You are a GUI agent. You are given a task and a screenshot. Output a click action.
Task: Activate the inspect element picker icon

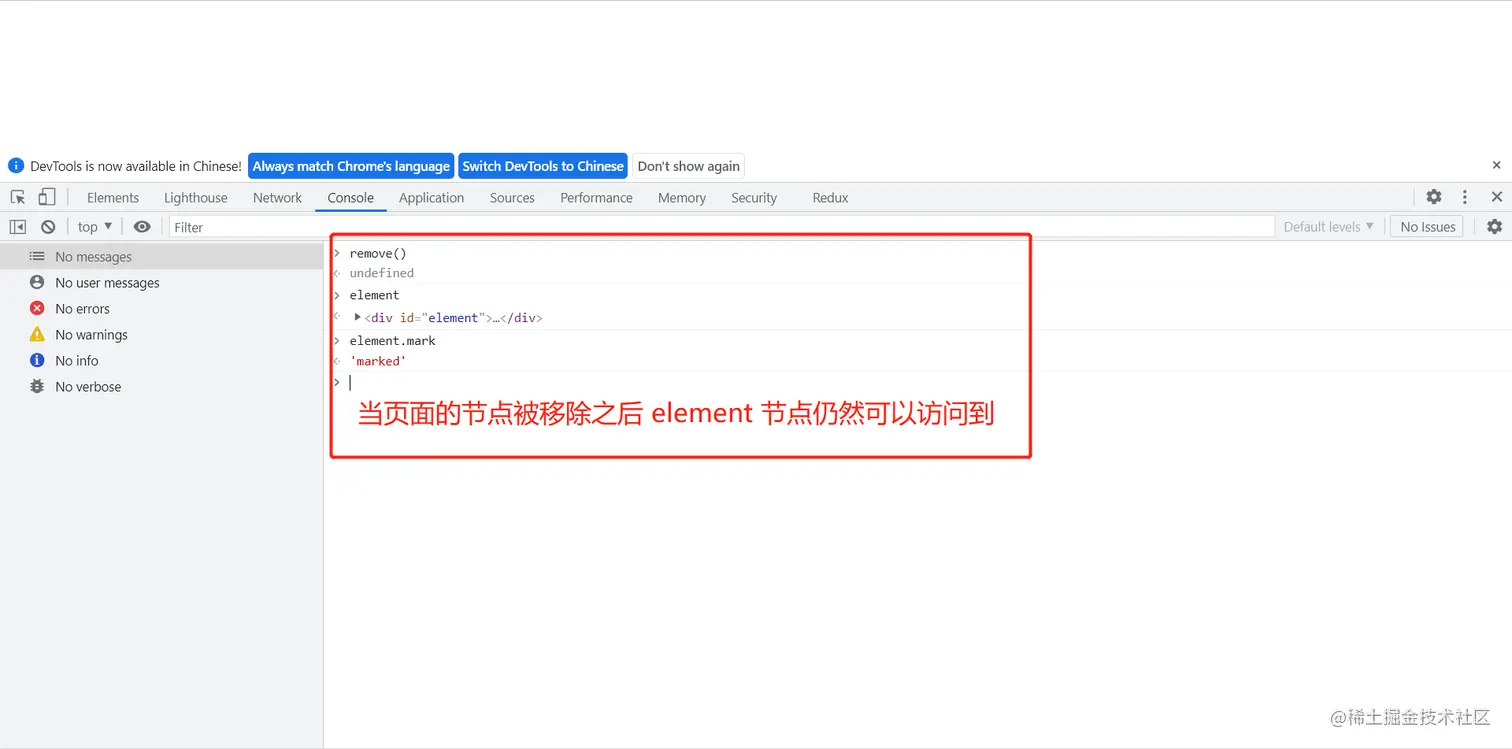(x=18, y=197)
